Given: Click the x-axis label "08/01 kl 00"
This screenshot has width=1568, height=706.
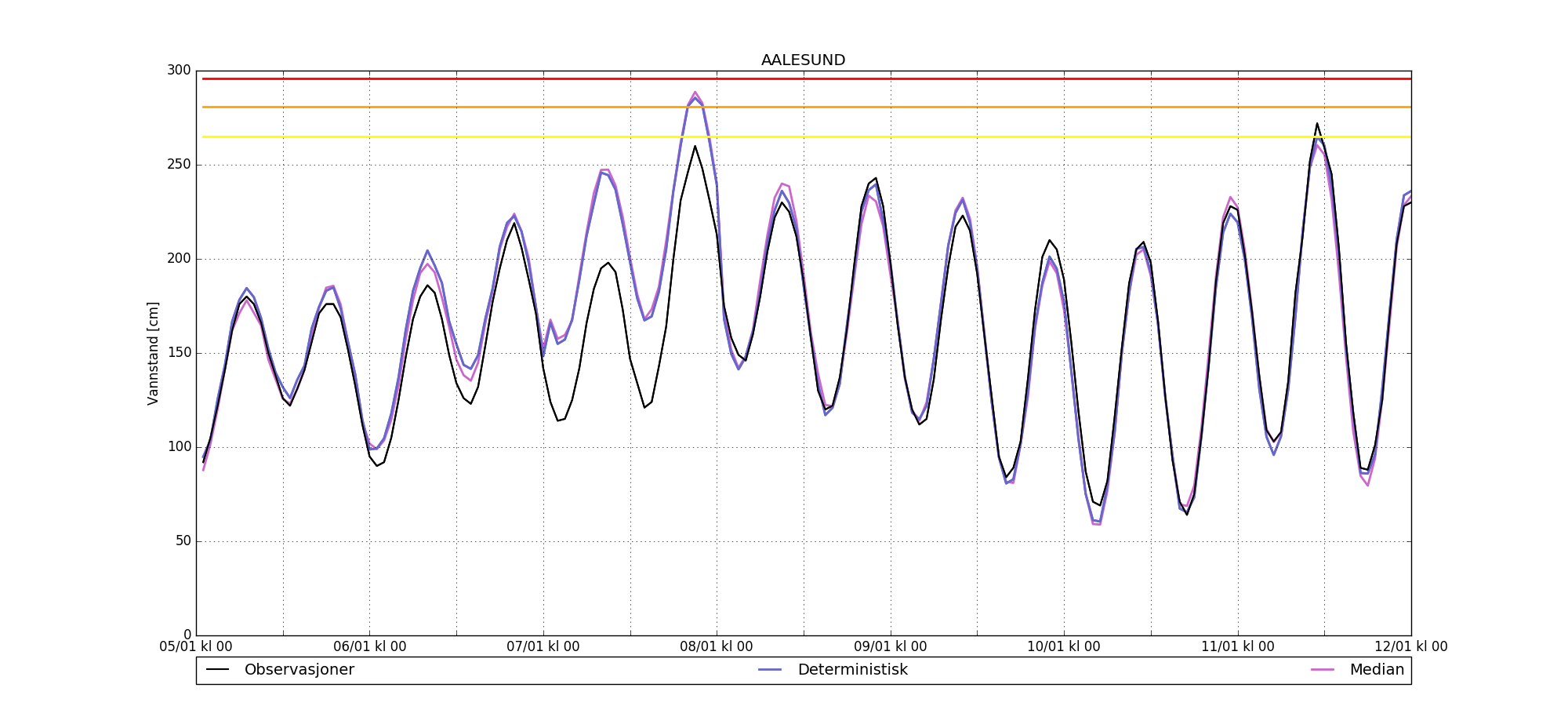Looking at the screenshot, I should 717,647.
